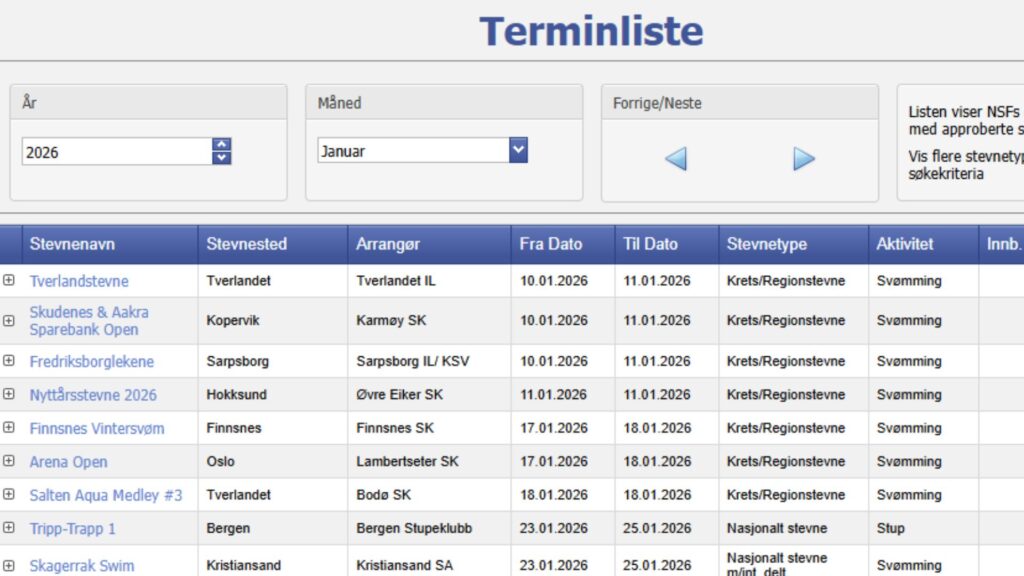Expand the Tverlandstevne row
Viewport: 1024px width, 576px height.
click(9, 281)
